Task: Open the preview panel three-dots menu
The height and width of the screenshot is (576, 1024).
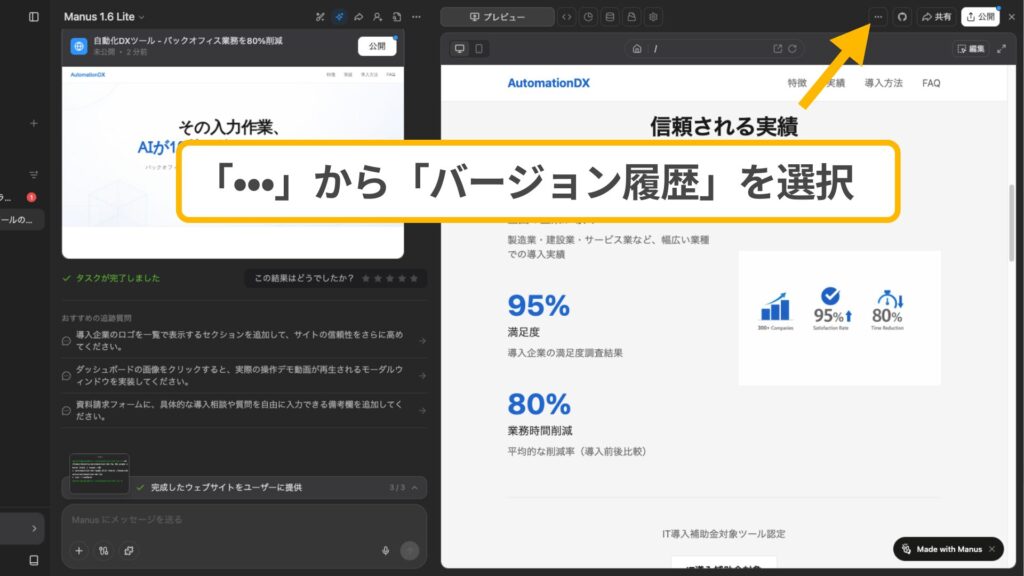Action: (878, 17)
